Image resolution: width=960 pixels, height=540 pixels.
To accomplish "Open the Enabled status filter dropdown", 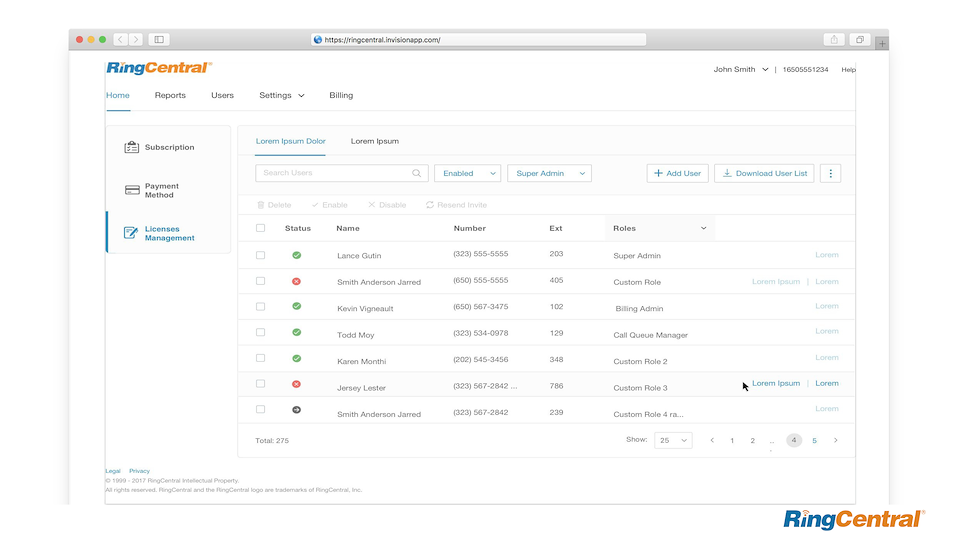I will (x=467, y=173).
